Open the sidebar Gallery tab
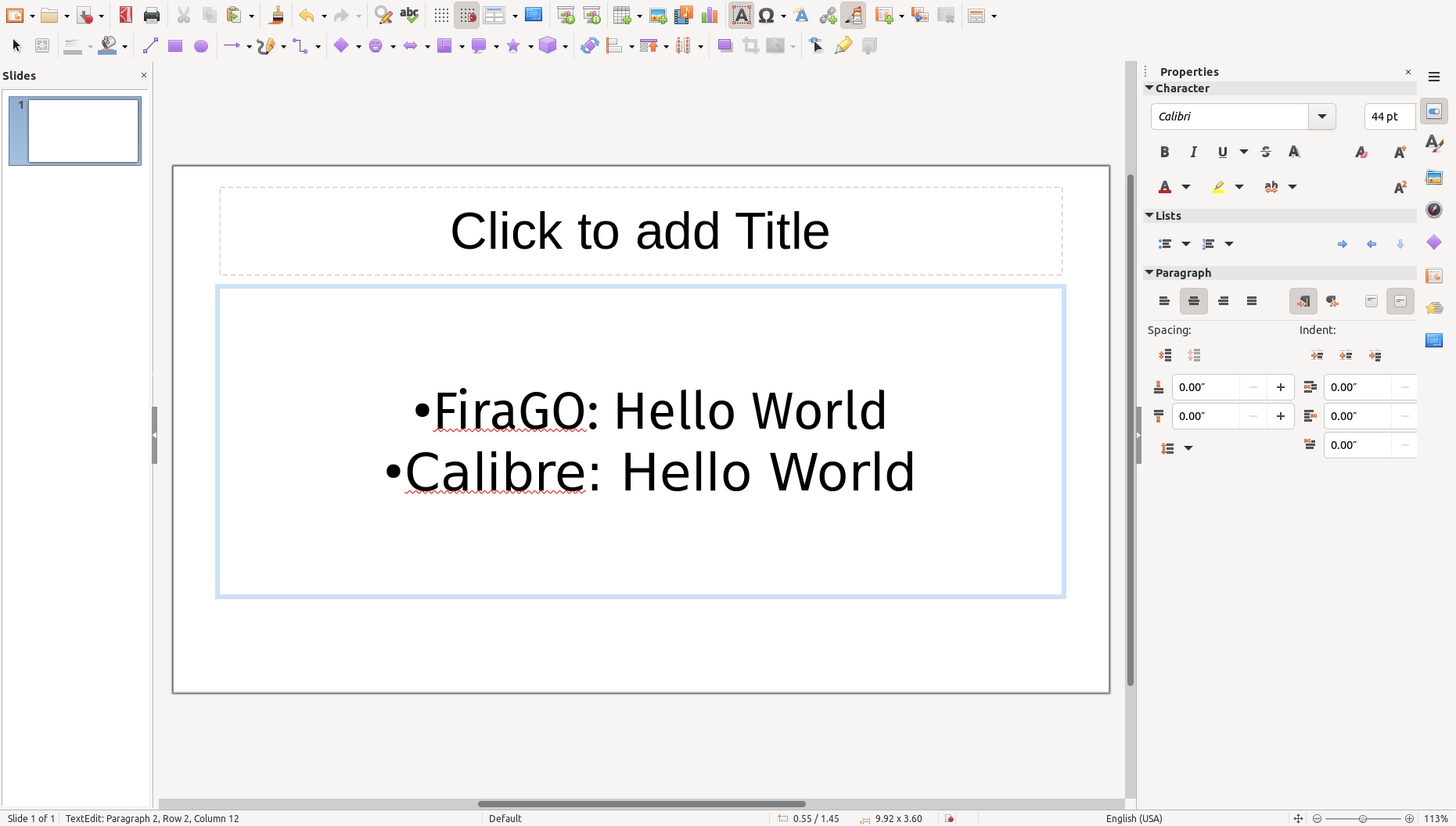The width and height of the screenshot is (1456, 826). tap(1433, 178)
